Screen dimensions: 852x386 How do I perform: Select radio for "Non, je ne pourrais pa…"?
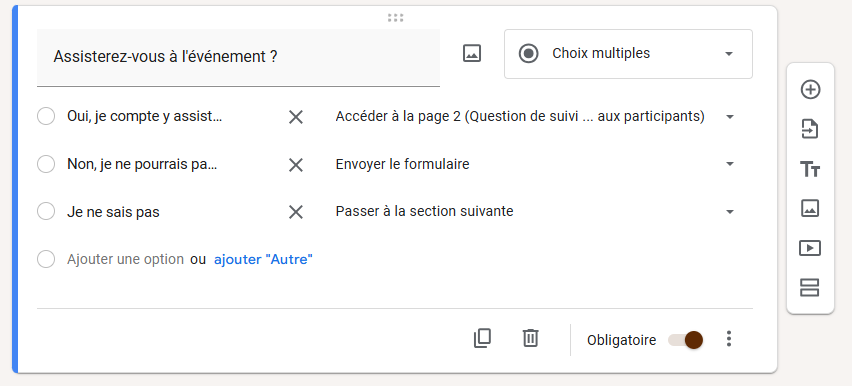pyautogui.click(x=46, y=164)
